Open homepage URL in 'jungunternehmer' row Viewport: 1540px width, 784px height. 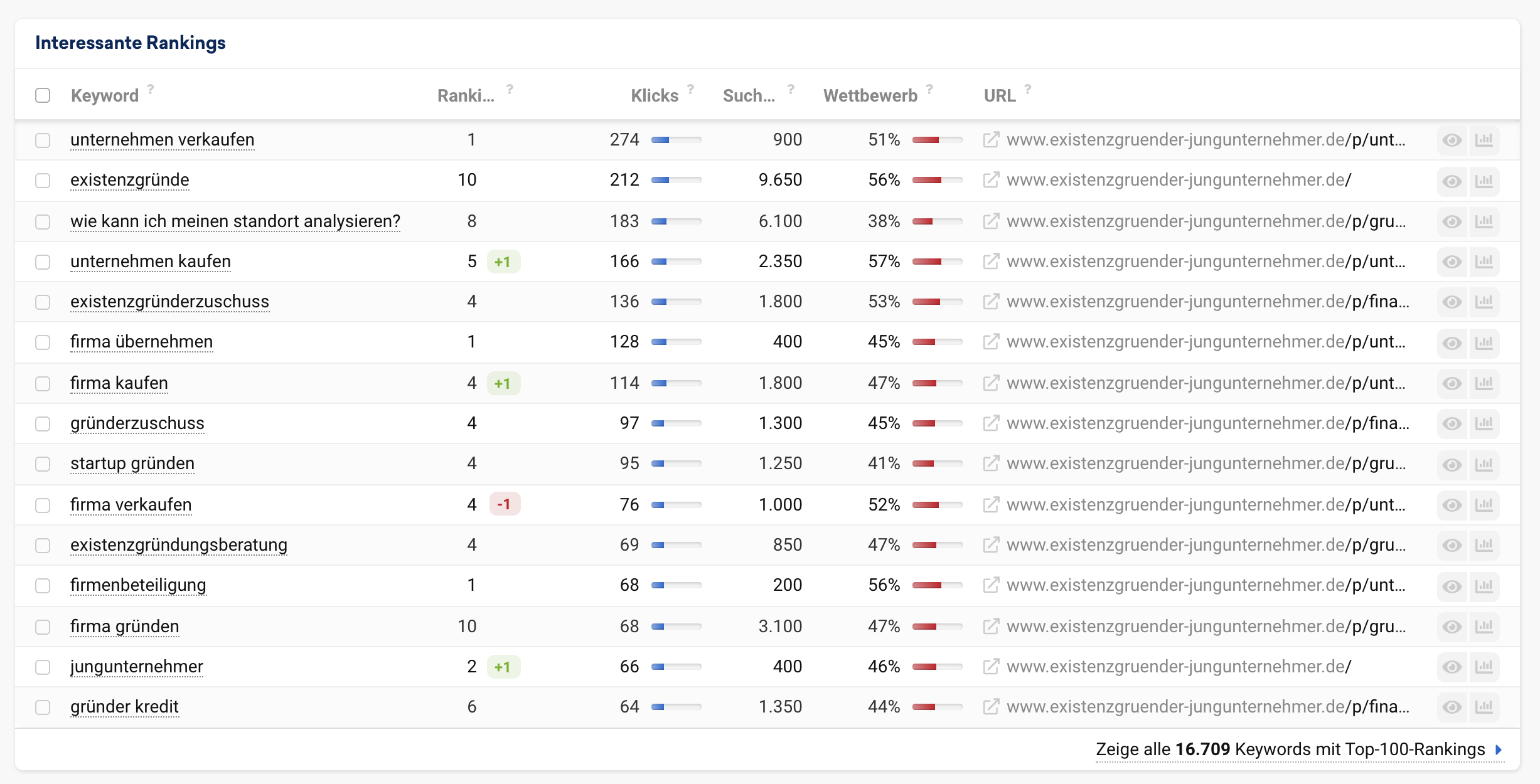pos(1179,667)
